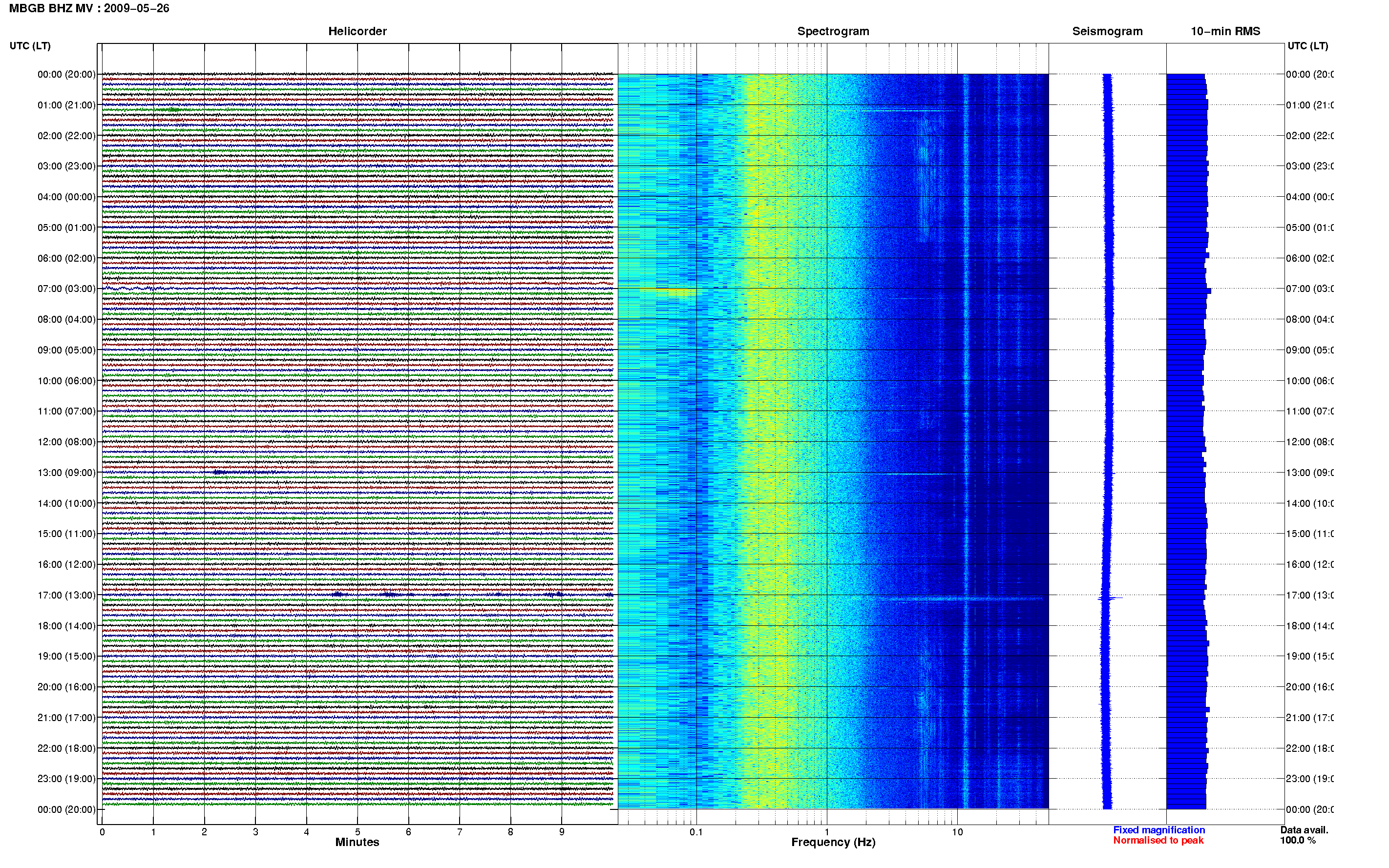The image size is (1389, 868).
Task: Click left time label 18:00 (14:00)
Action: pos(66,626)
